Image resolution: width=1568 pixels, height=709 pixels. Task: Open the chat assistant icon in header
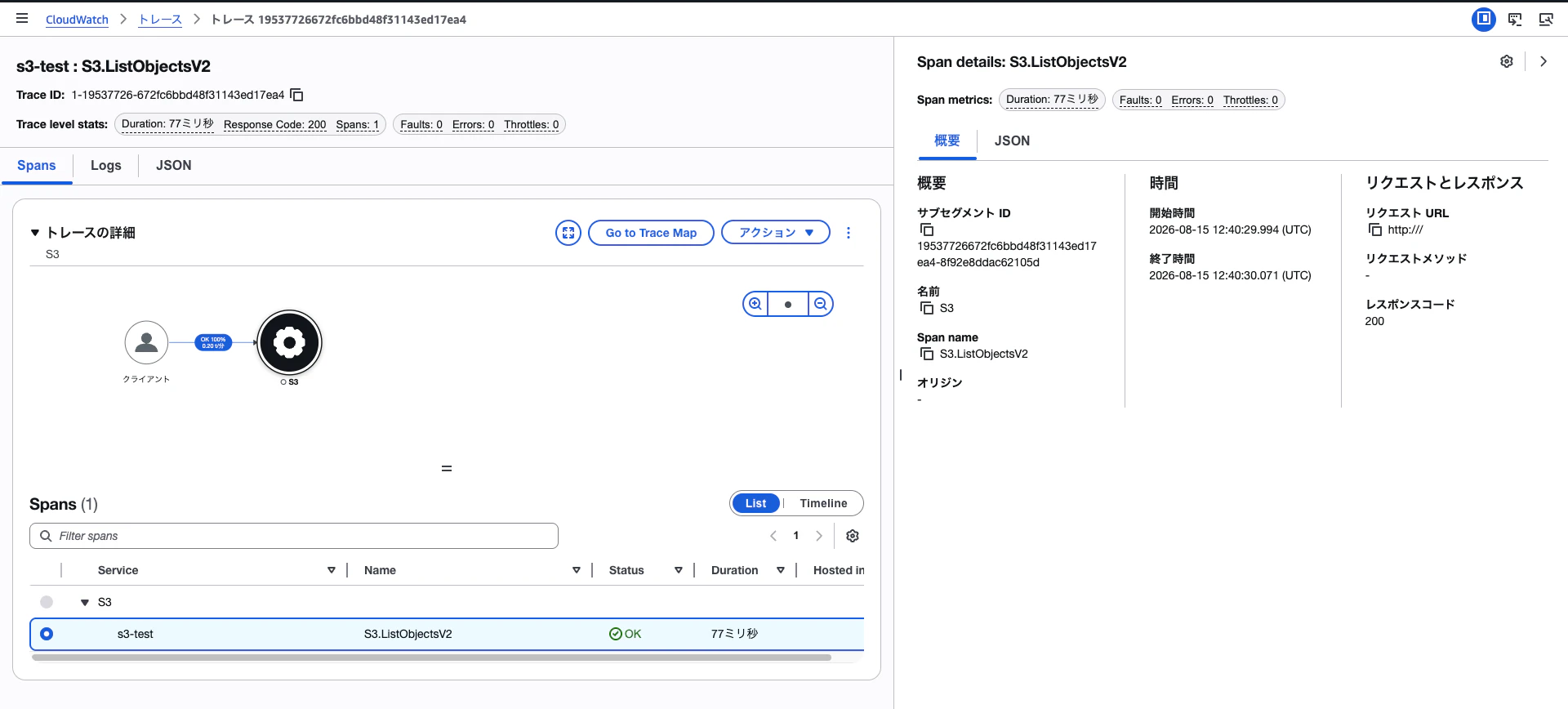pyautogui.click(x=1515, y=19)
